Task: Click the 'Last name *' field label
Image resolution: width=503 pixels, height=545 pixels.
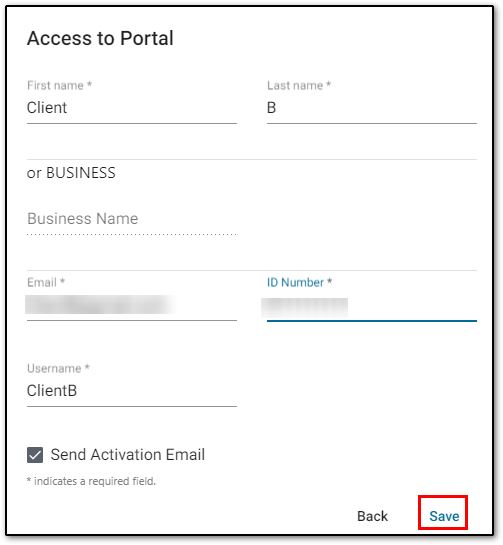Action: point(299,85)
